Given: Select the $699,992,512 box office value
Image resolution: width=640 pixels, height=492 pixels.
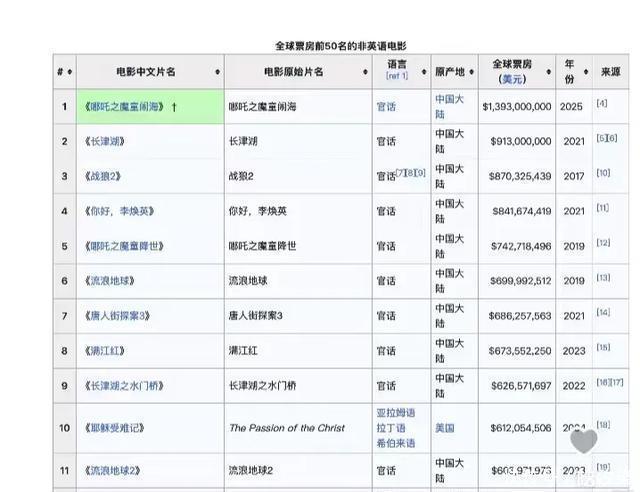Looking at the screenshot, I should (520, 281).
